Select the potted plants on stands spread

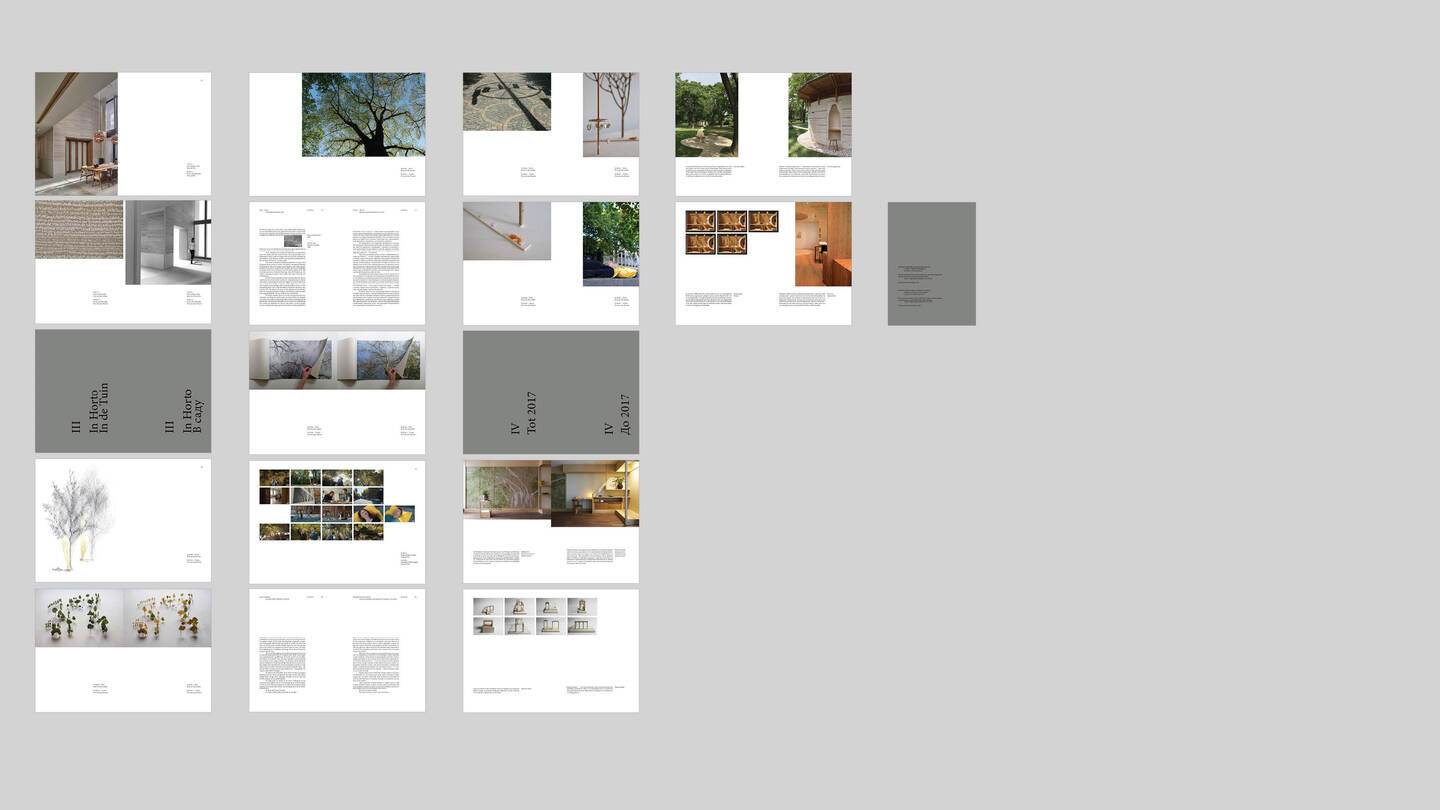[123, 651]
